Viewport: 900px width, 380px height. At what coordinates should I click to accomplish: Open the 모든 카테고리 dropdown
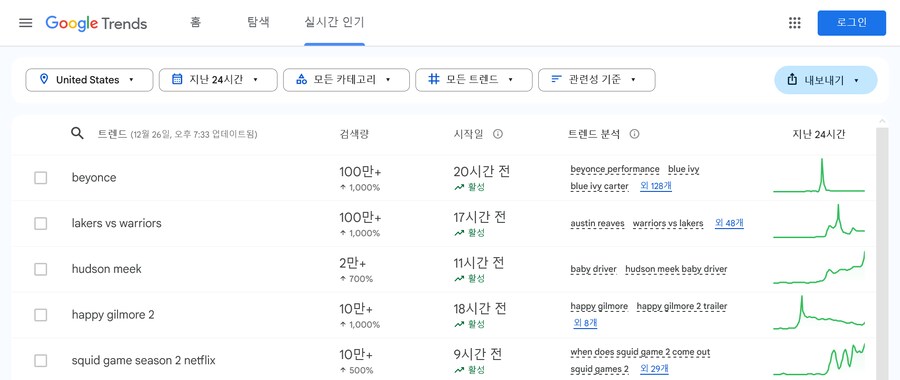(x=346, y=80)
